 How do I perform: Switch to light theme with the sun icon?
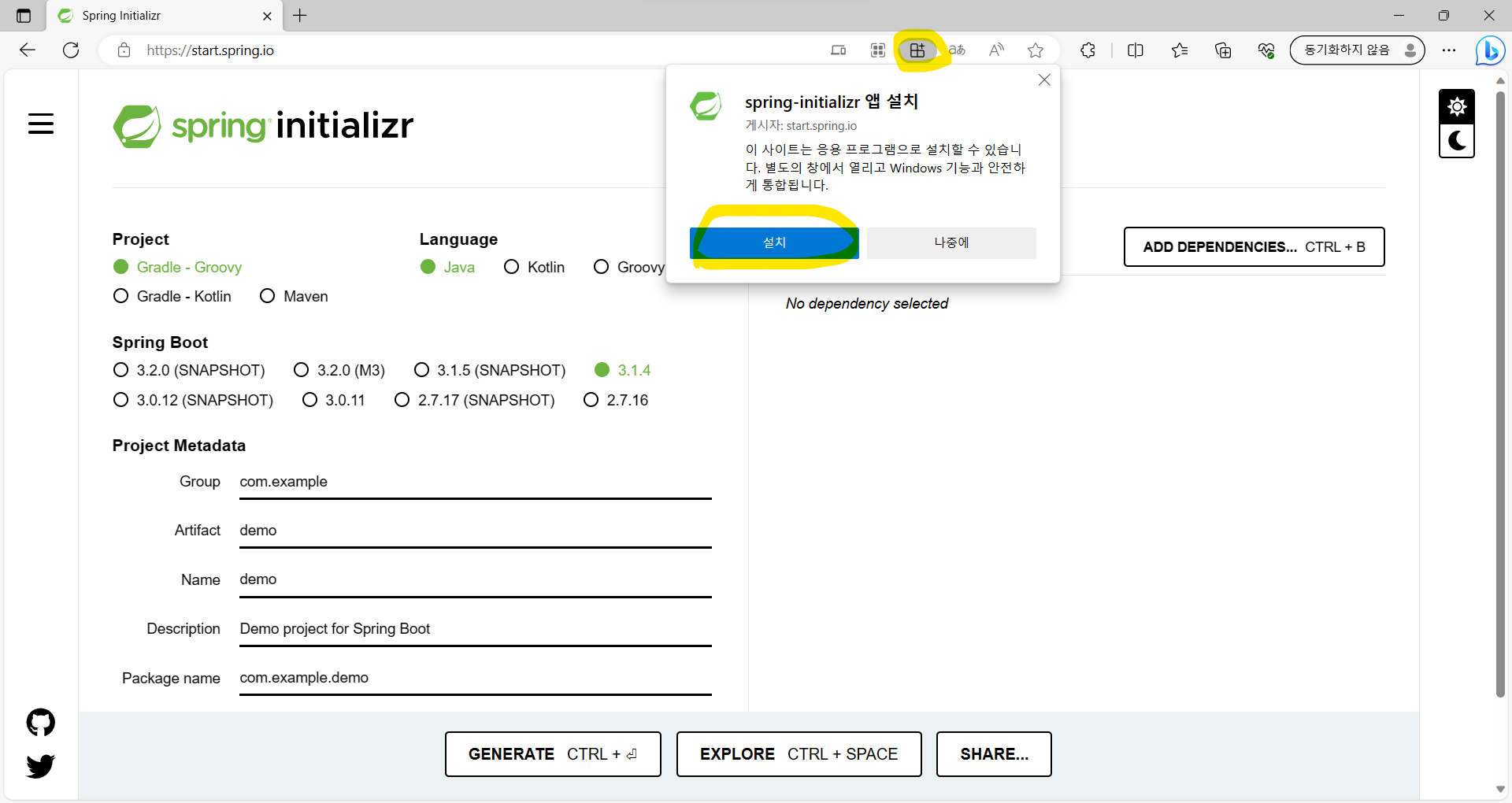1457,106
